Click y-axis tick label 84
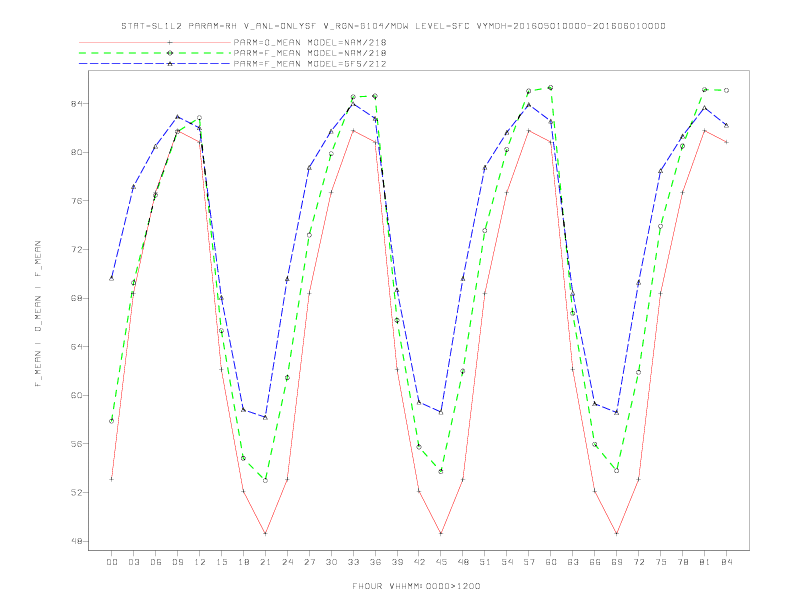This screenshot has width=792, height=612. pos(77,104)
